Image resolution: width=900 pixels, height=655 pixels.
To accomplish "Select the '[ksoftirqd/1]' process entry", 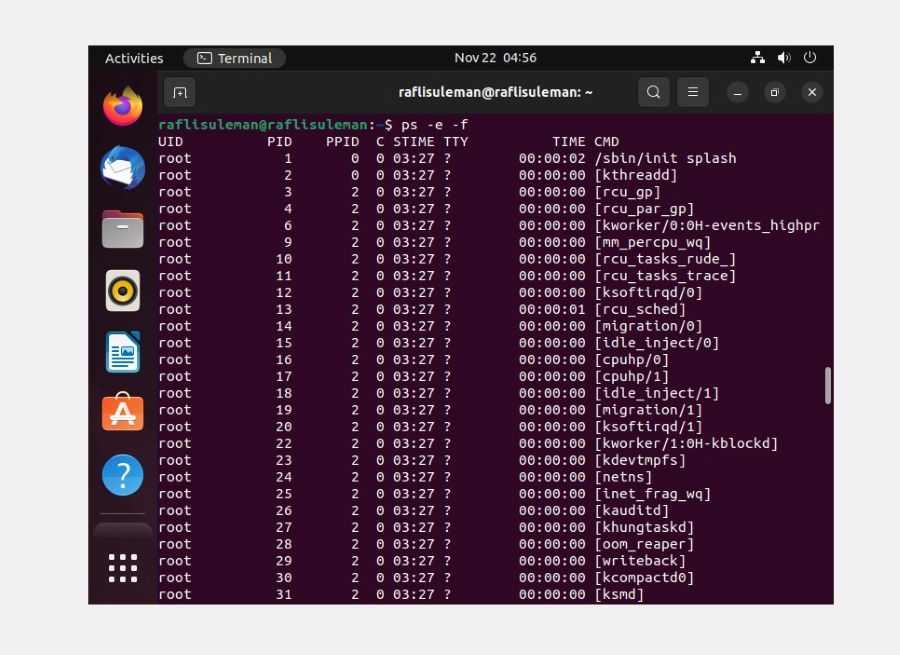I will (649, 427).
